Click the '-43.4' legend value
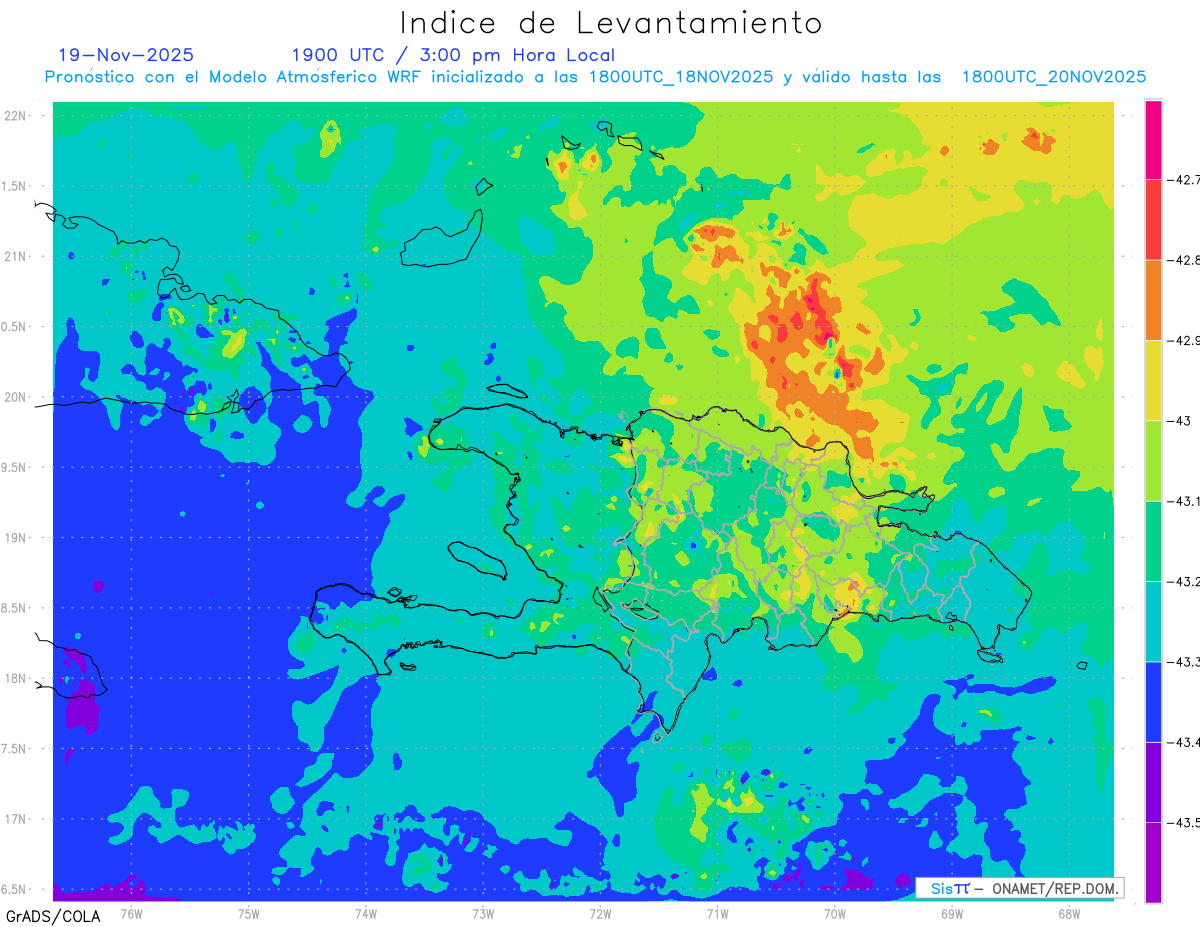The height and width of the screenshot is (927, 1200). pyautogui.click(x=1182, y=742)
